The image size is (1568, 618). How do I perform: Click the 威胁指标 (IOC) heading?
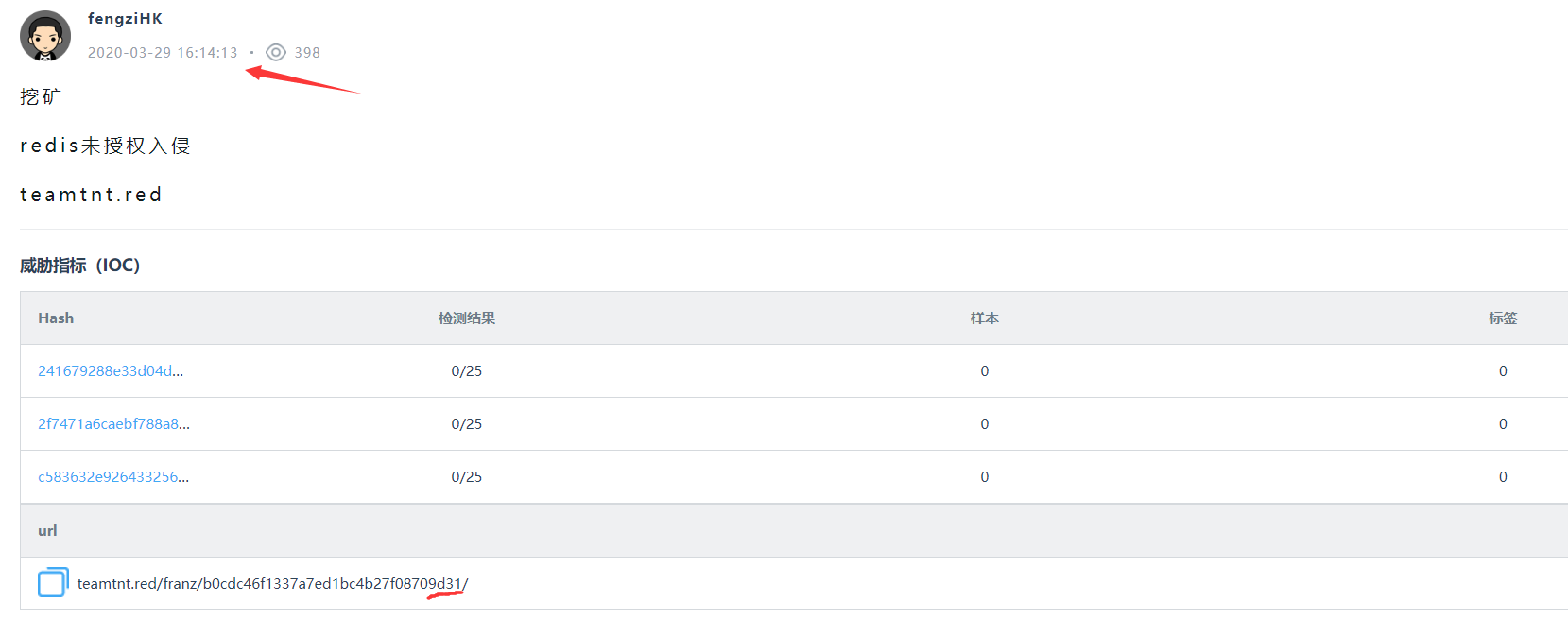tap(79, 266)
